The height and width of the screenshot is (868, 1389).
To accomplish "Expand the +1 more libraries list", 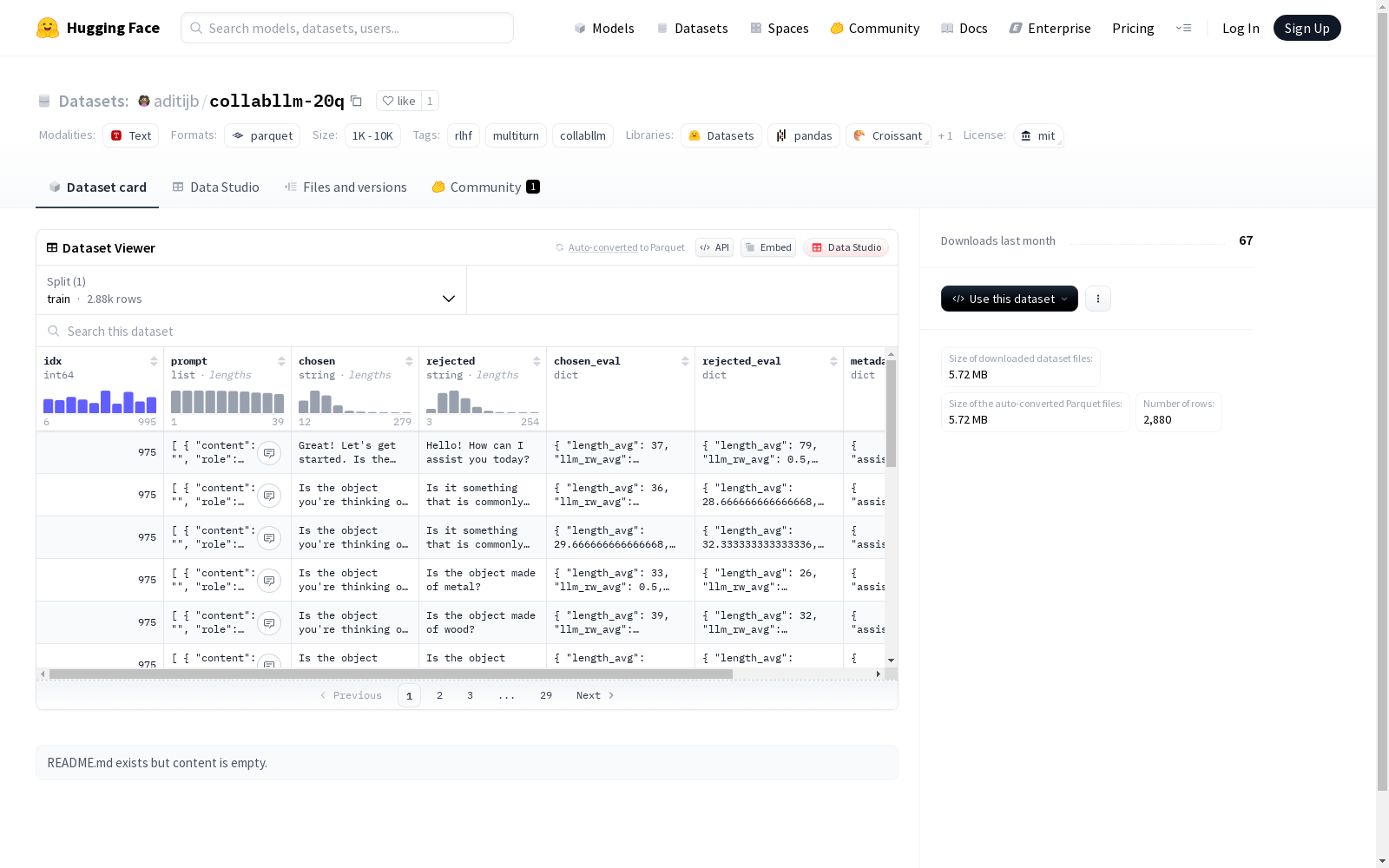I will 945,135.
